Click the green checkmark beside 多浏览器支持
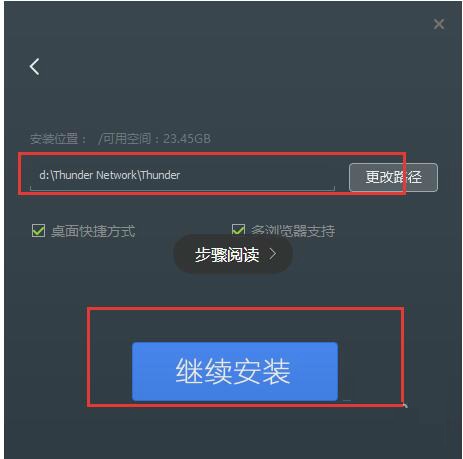The width and height of the screenshot is (463, 459). click(x=238, y=229)
